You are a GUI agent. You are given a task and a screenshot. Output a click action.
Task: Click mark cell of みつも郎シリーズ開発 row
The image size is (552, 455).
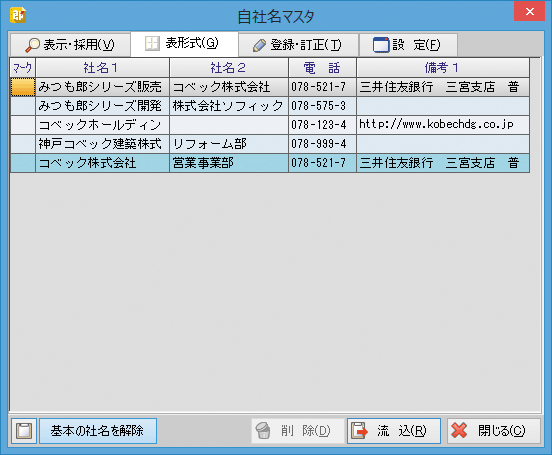[x=23, y=106]
